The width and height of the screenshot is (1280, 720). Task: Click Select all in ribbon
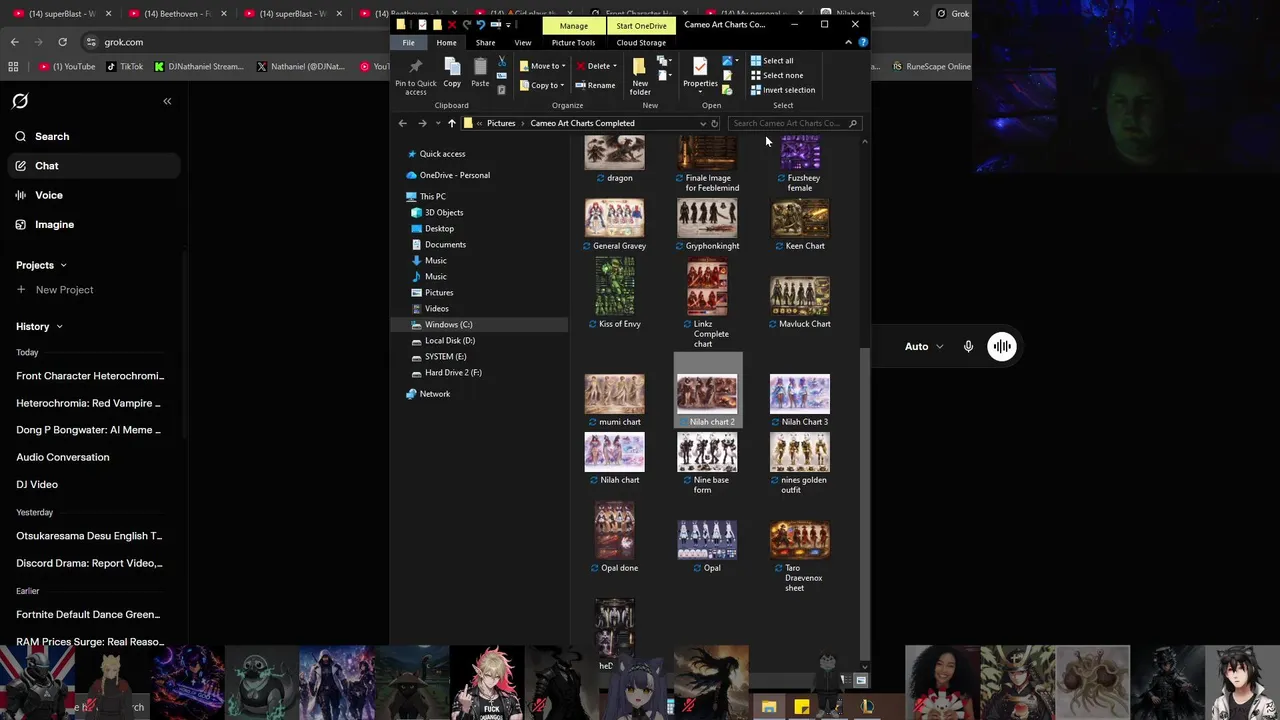pyautogui.click(x=772, y=60)
